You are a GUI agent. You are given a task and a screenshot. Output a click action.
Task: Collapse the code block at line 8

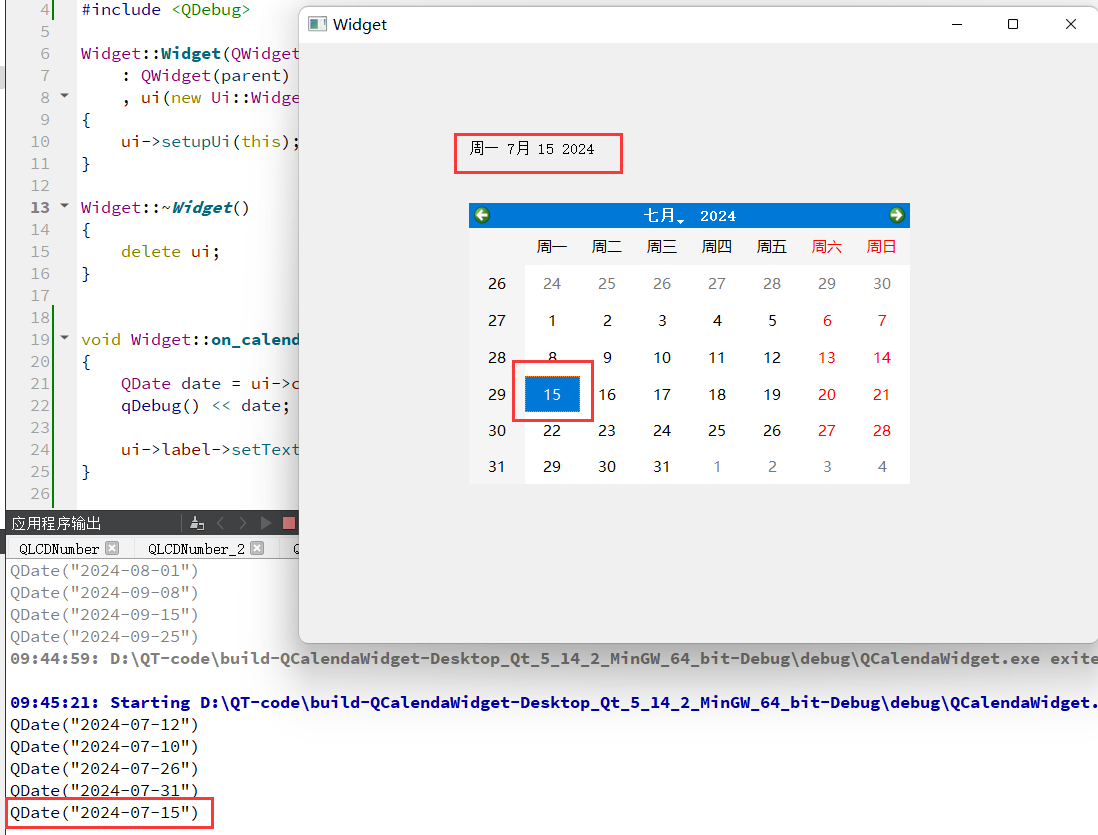(x=64, y=96)
